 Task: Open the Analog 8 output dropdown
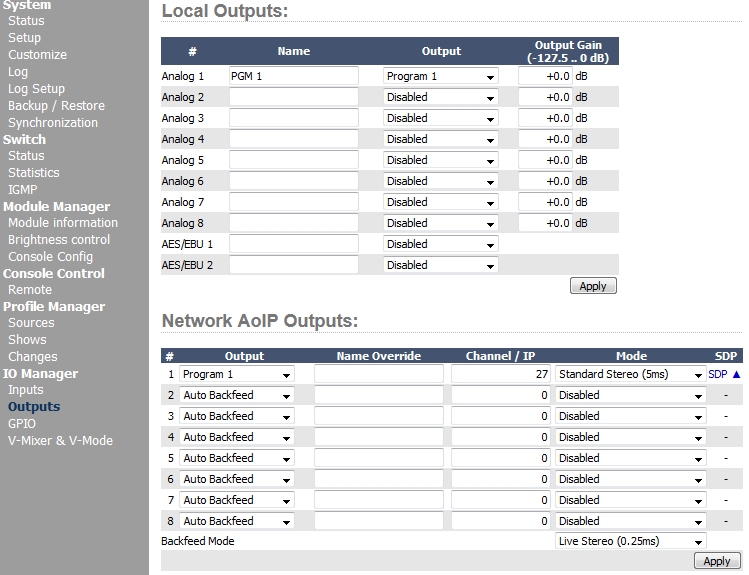[440, 223]
